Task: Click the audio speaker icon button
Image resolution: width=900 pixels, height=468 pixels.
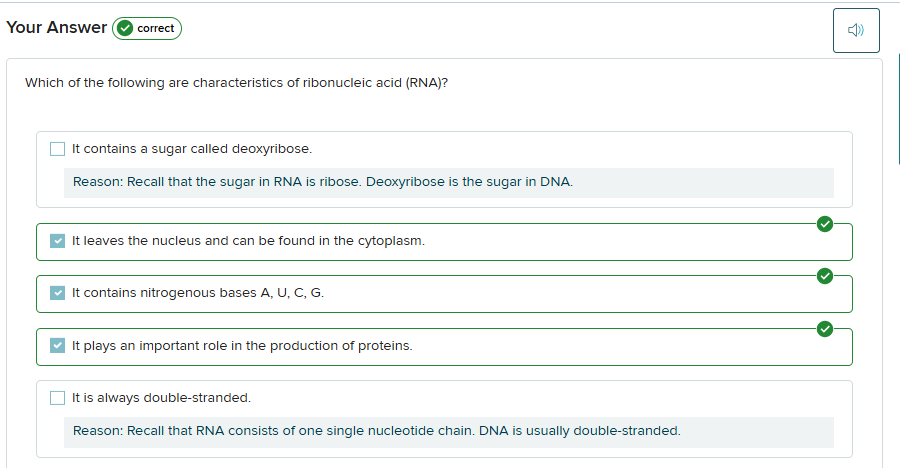Action: pyautogui.click(x=855, y=31)
